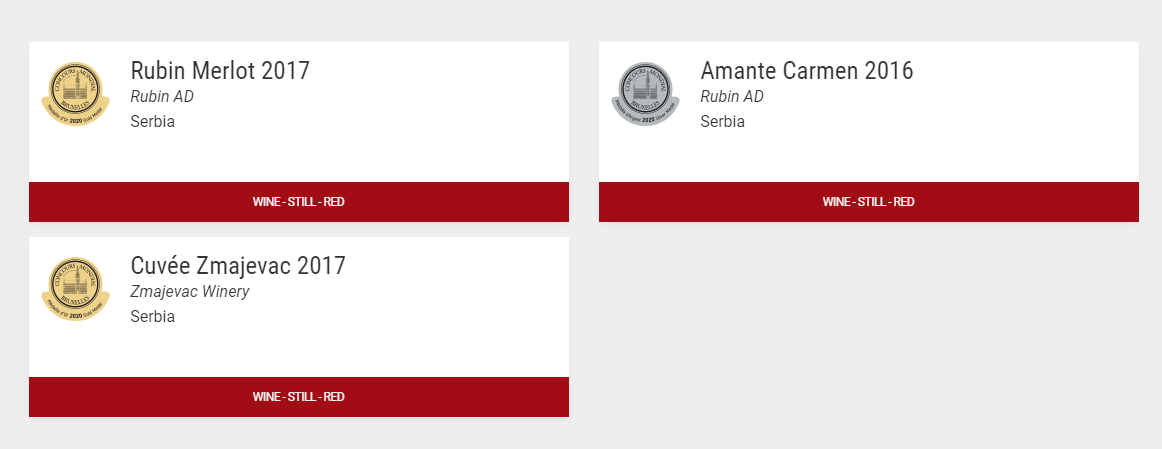Click Serbia on the Rubin Merlot card
Image resolution: width=1162 pixels, height=449 pixels.
pos(153,122)
